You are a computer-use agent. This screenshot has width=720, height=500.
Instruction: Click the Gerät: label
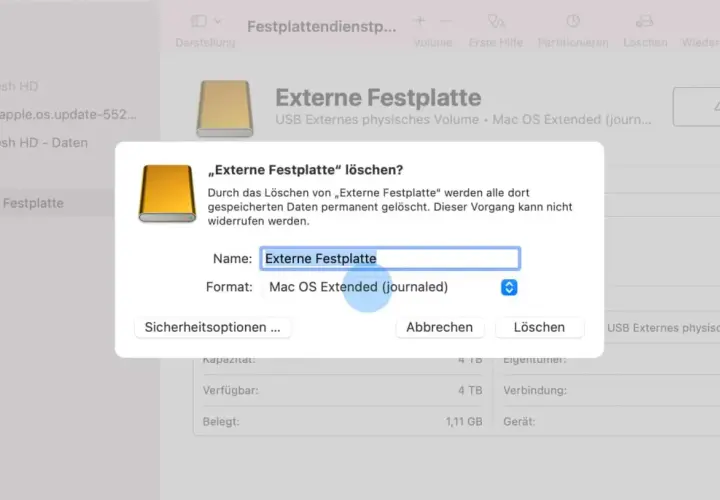point(519,421)
